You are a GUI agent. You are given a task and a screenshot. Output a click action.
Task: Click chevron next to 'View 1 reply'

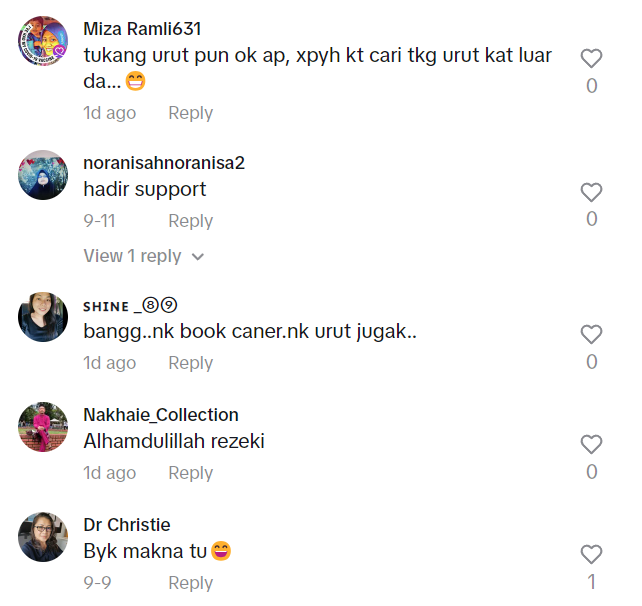point(198,257)
